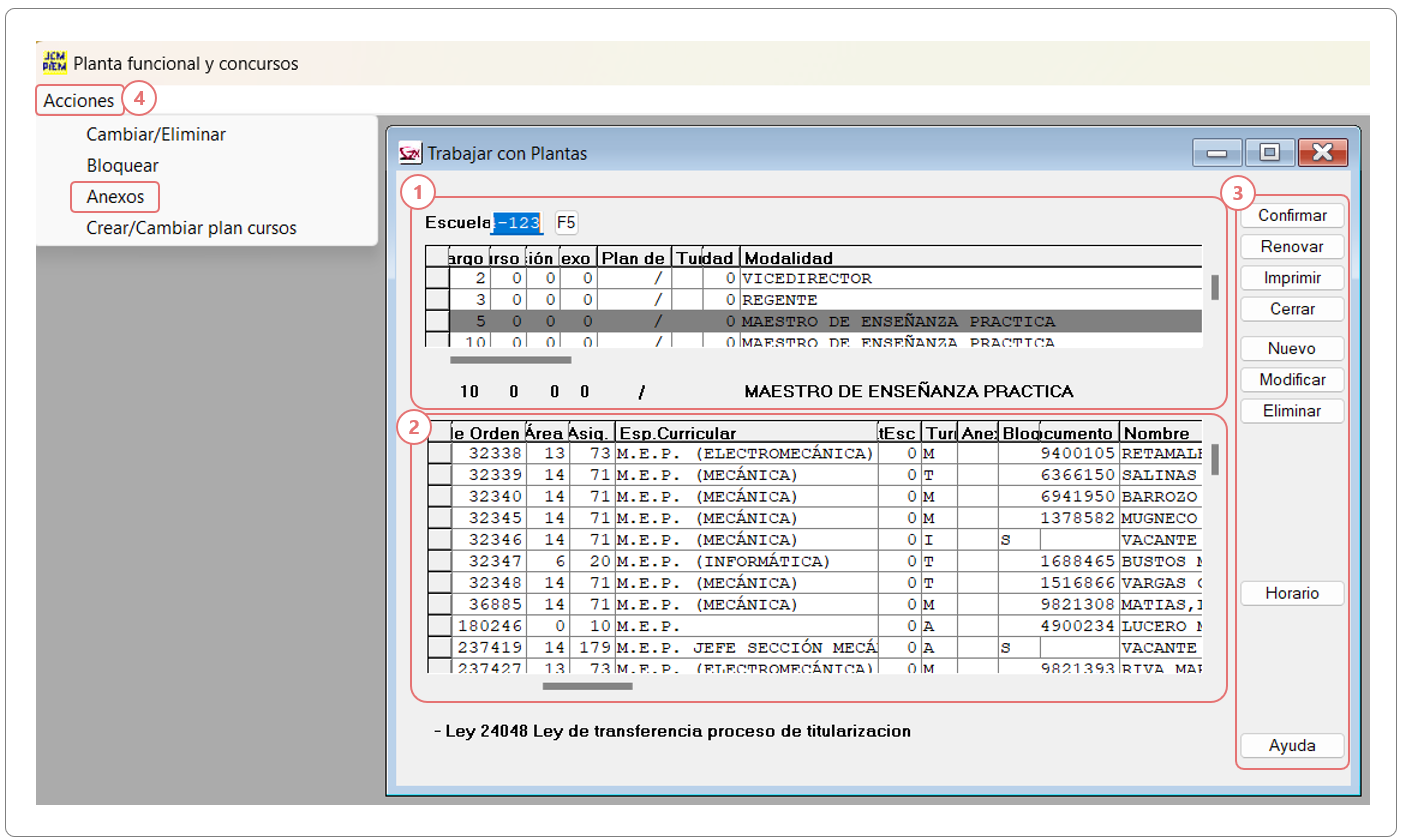The height and width of the screenshot is (840, 1403).
Task: Click the F5 button beside Escuela
Action: click(566, 222)
